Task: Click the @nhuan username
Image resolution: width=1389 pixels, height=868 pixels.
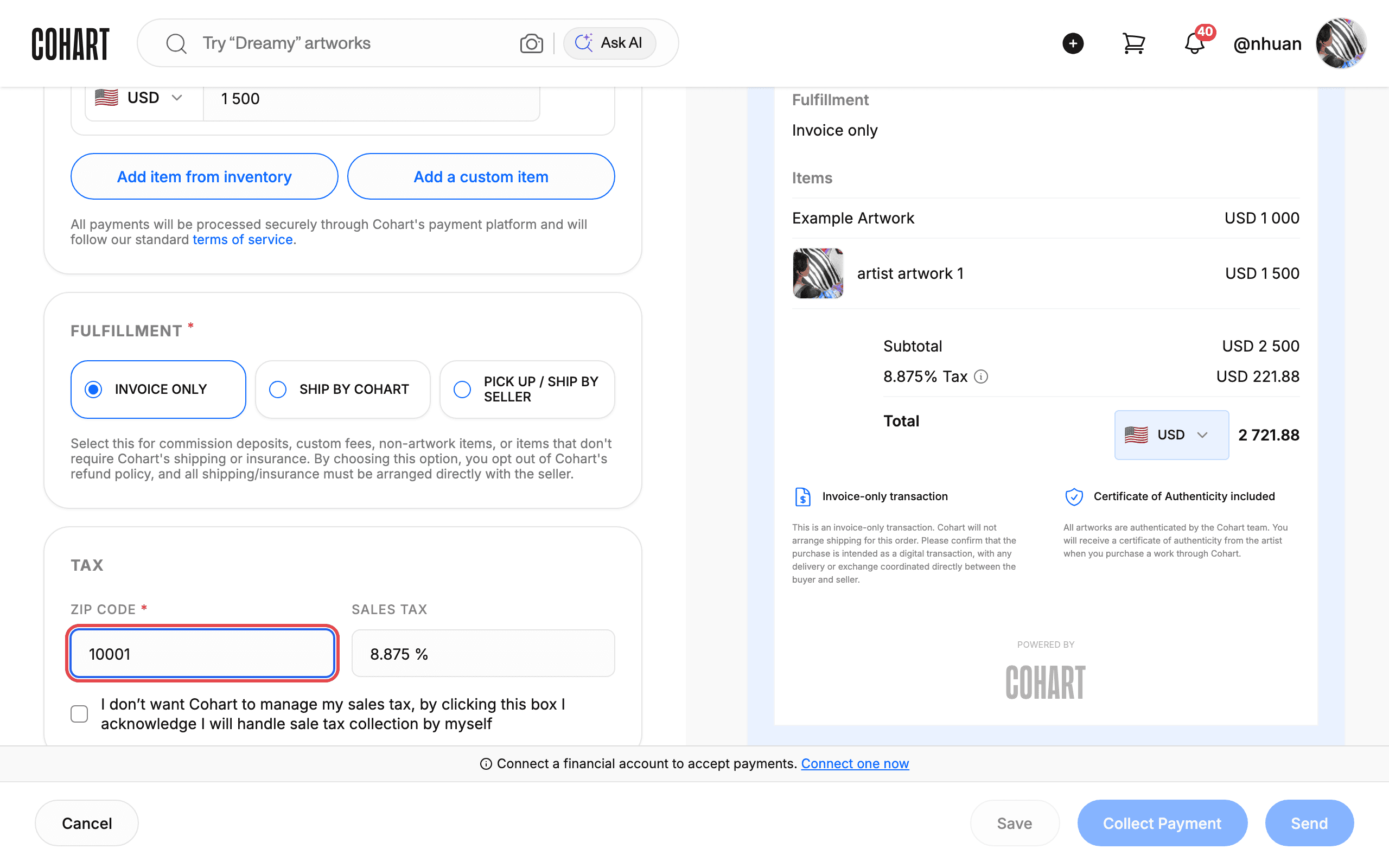Action: point(1267,43)
